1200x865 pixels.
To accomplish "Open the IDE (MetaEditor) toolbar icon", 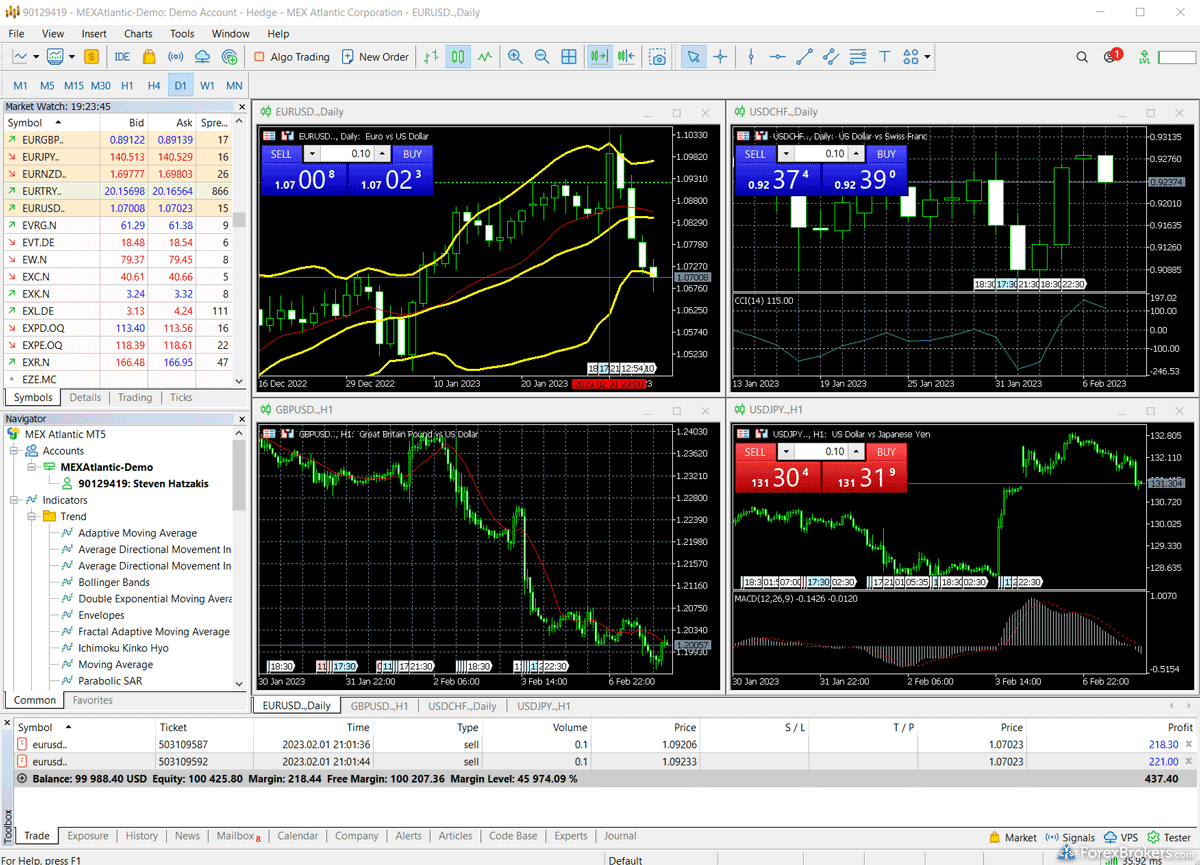I will click(123, 57).
